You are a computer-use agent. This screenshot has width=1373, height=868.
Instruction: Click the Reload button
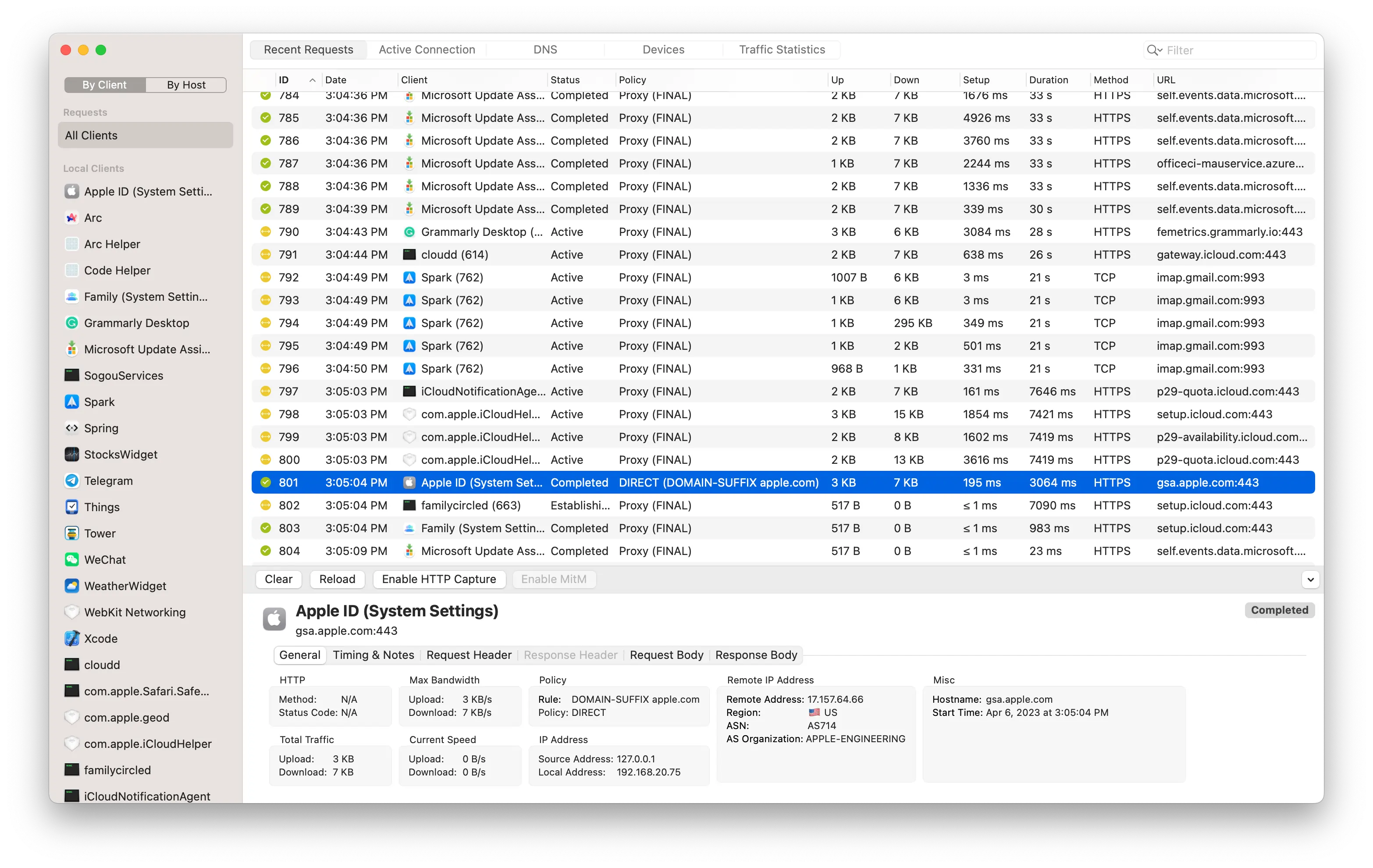(337, 579)
